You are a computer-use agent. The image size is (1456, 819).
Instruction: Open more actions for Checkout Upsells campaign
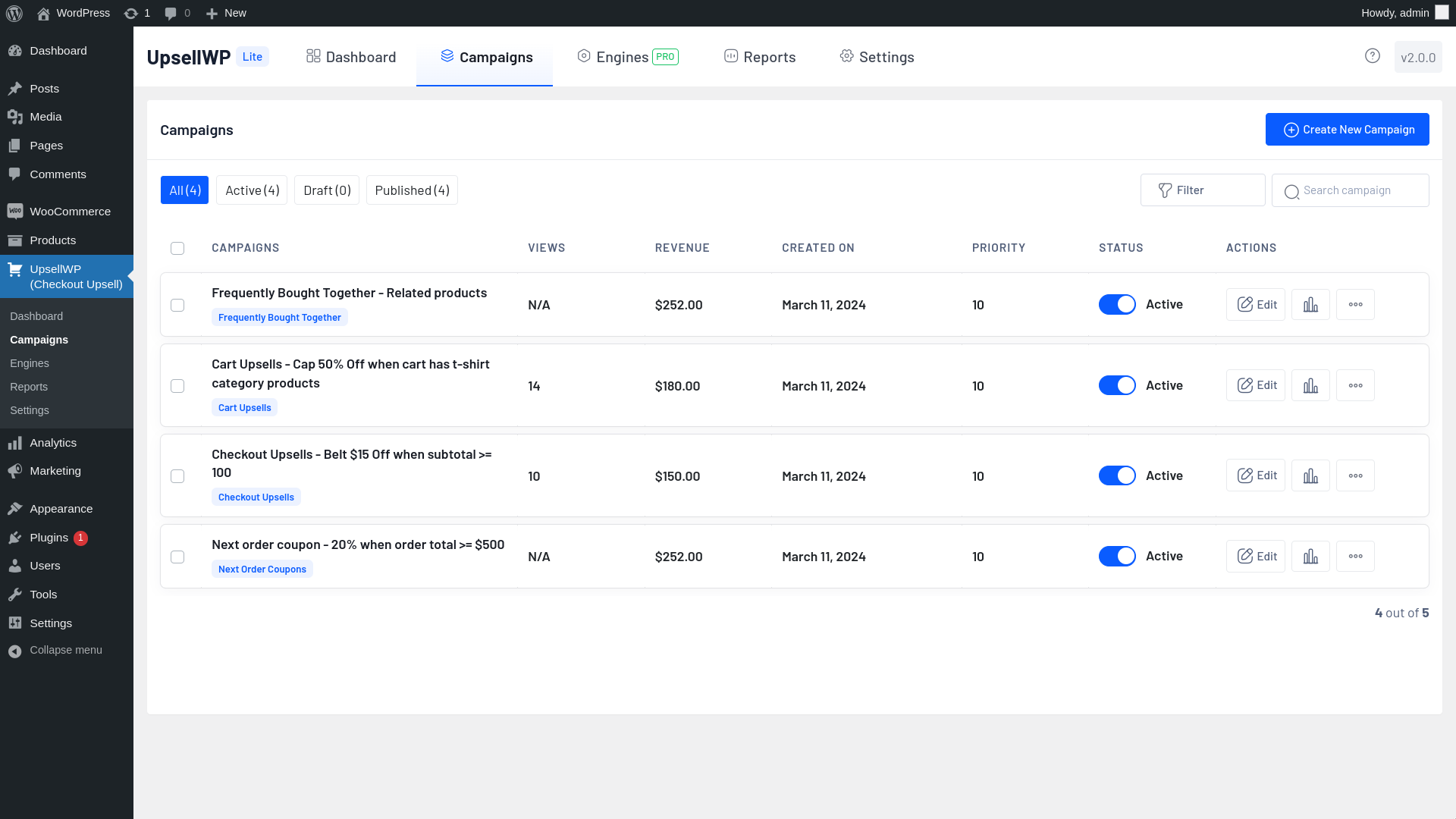point(1355,475)
